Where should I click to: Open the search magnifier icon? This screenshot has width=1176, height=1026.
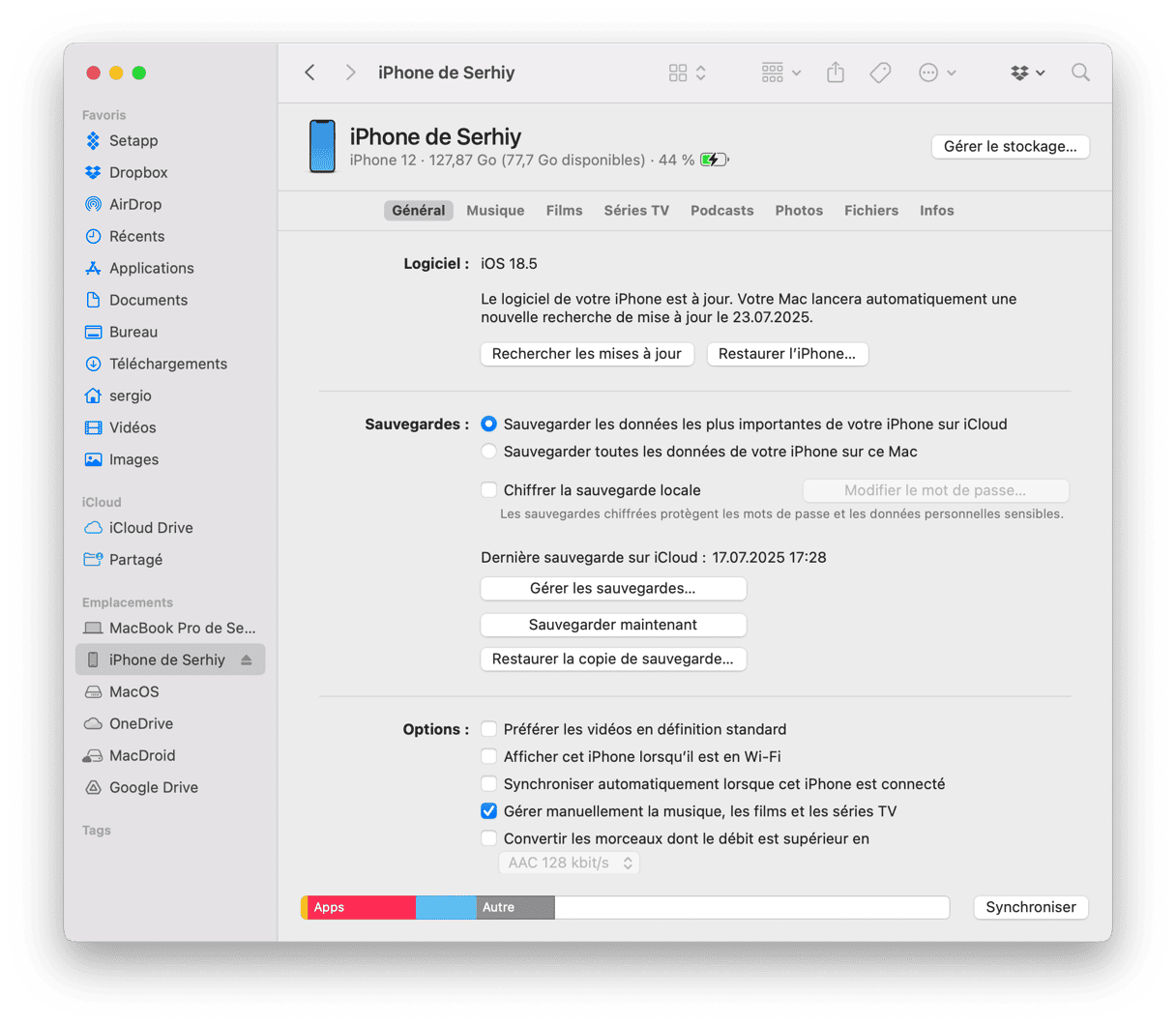(1080, 73)
